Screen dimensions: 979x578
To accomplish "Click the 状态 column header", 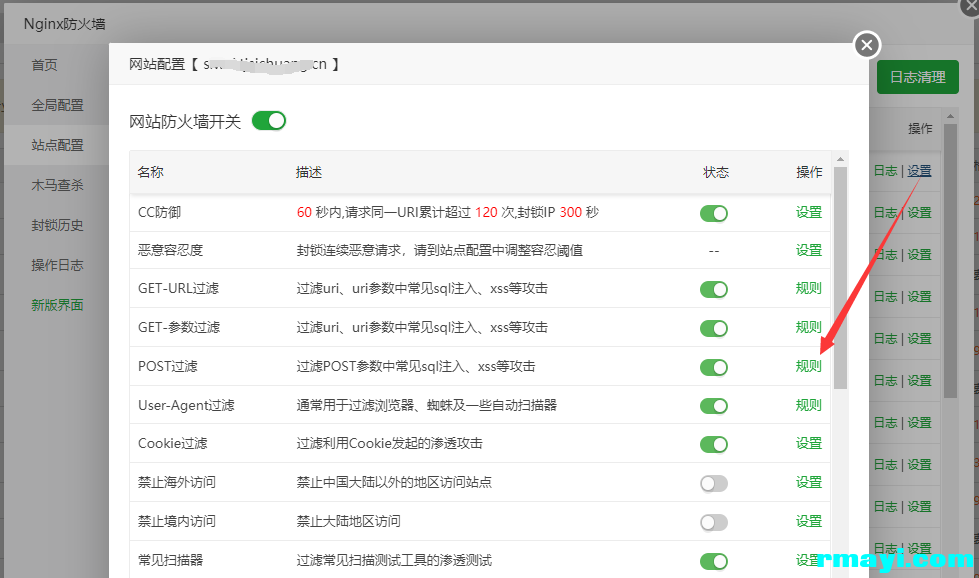I will tap(716, 172).
